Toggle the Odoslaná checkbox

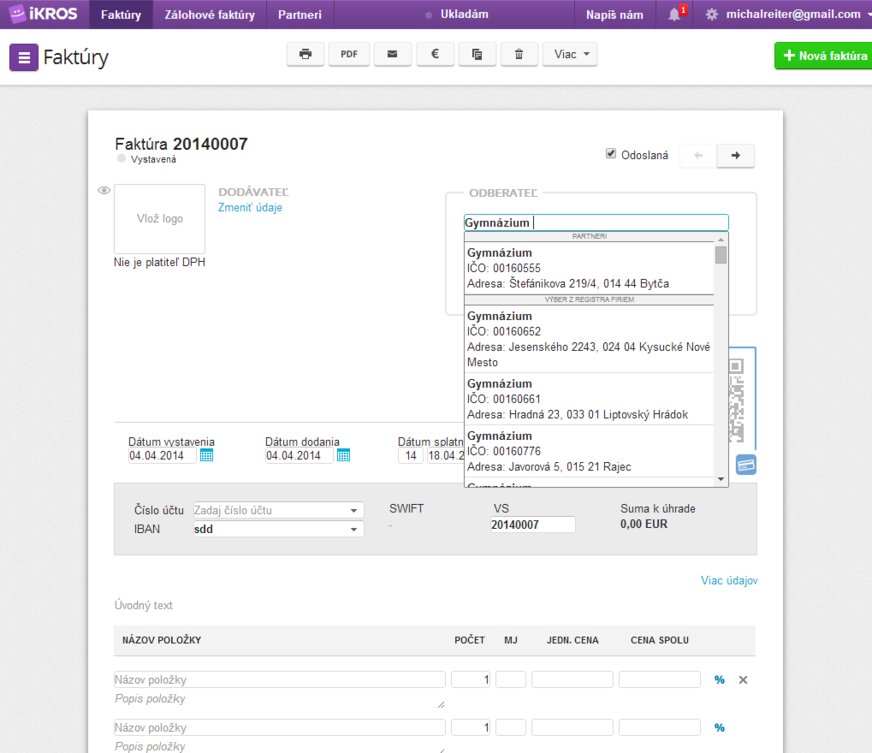pyautogui.click(x=611, y=154)
